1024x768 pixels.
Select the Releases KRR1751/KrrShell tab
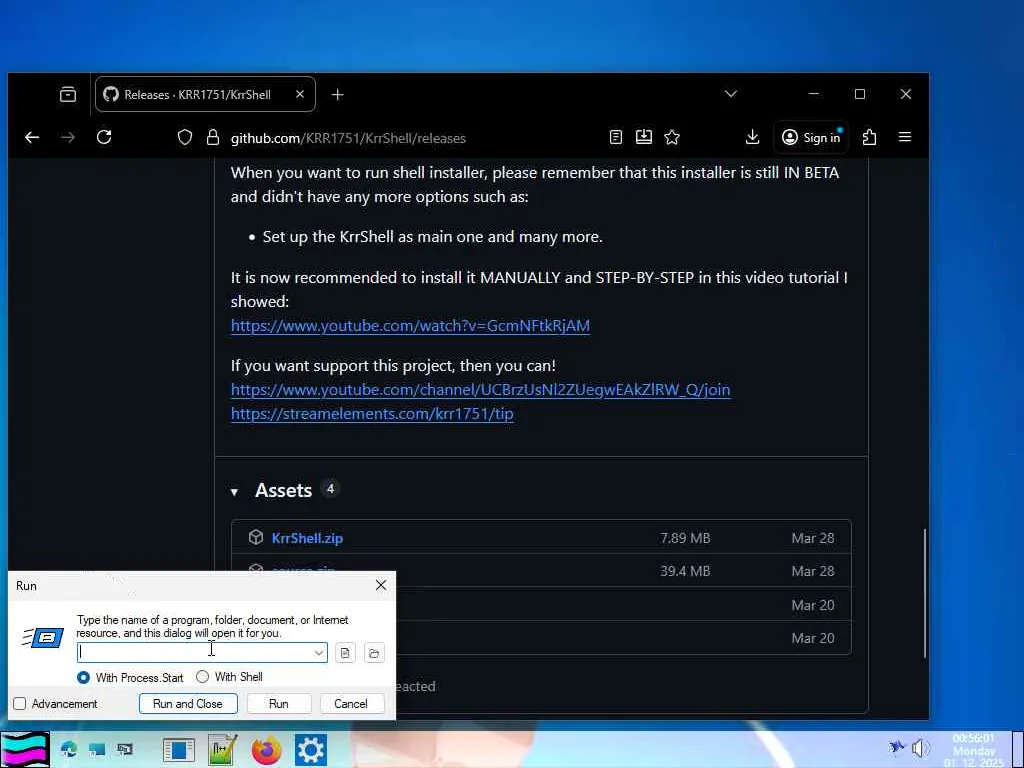pyautogui.click(x=205, y=94)
